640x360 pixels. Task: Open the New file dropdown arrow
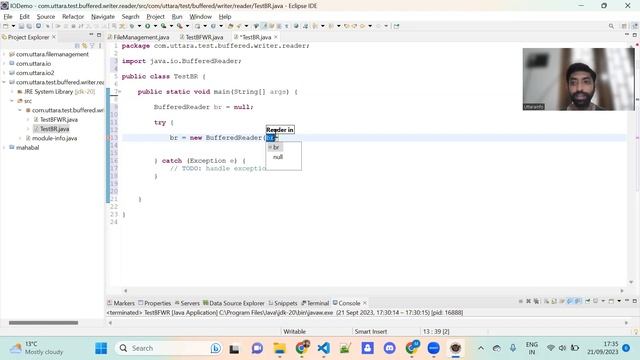(13, 26)
